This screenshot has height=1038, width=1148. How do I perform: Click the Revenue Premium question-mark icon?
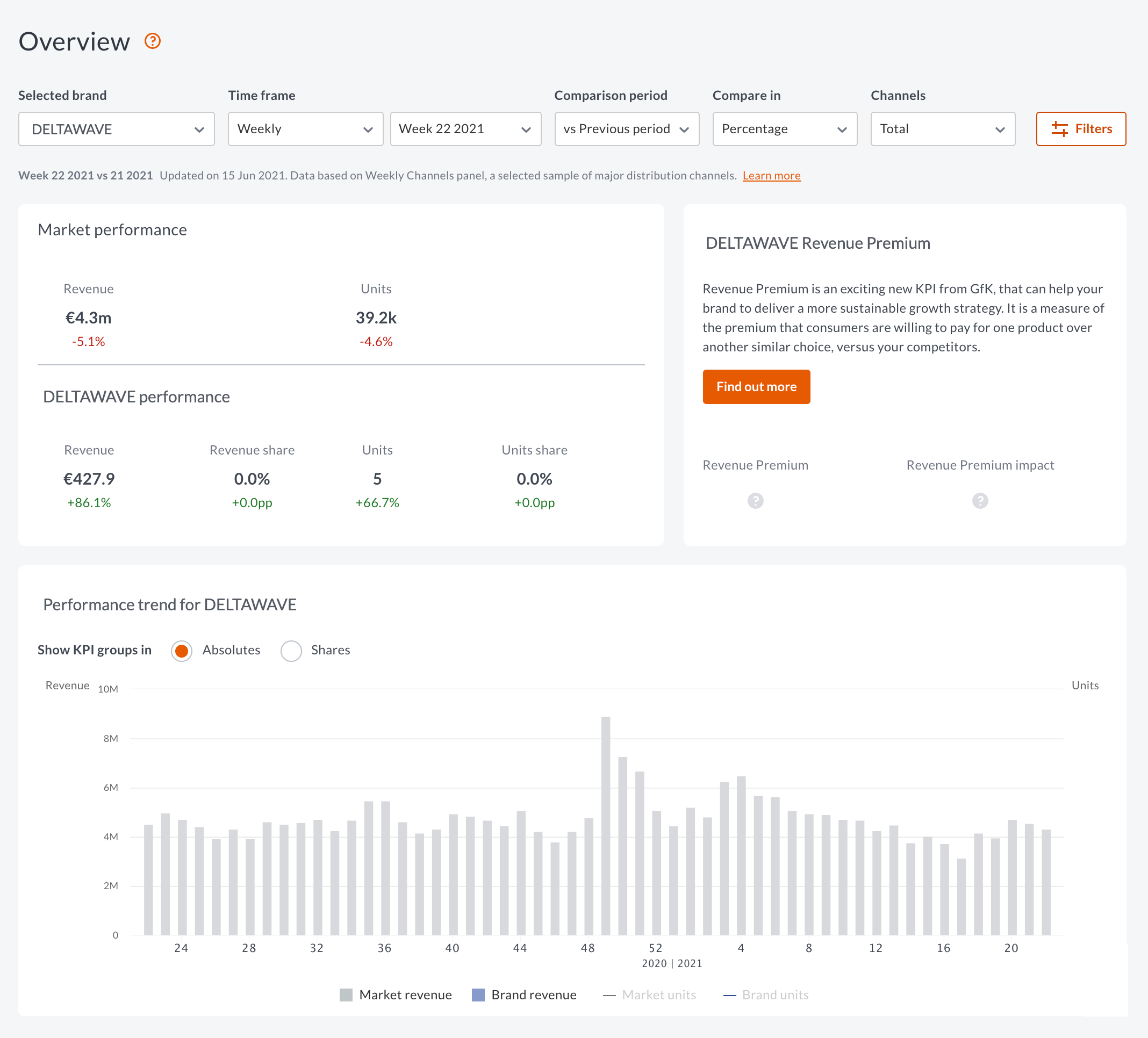(755, 501)
